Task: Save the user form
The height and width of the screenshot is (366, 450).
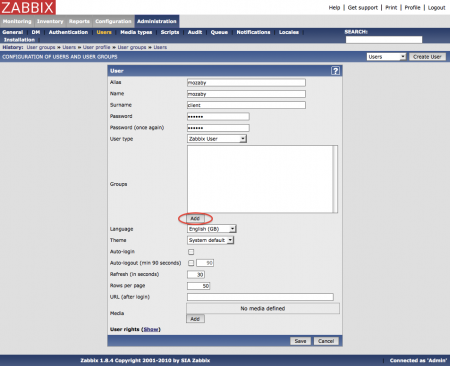Action: click(300, 341)
